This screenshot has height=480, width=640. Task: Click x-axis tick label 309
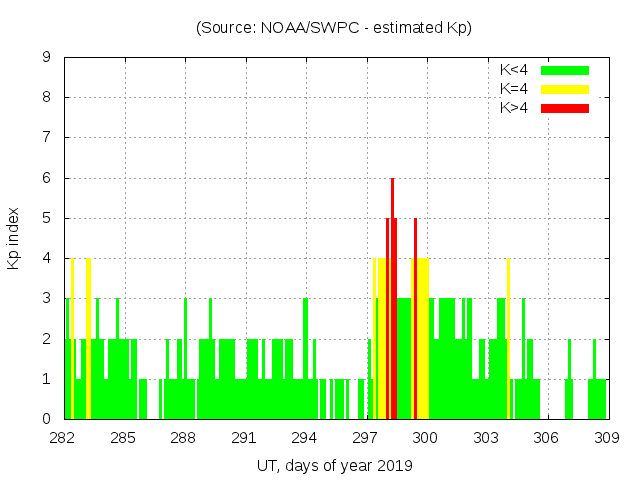[x=606, y=438]
